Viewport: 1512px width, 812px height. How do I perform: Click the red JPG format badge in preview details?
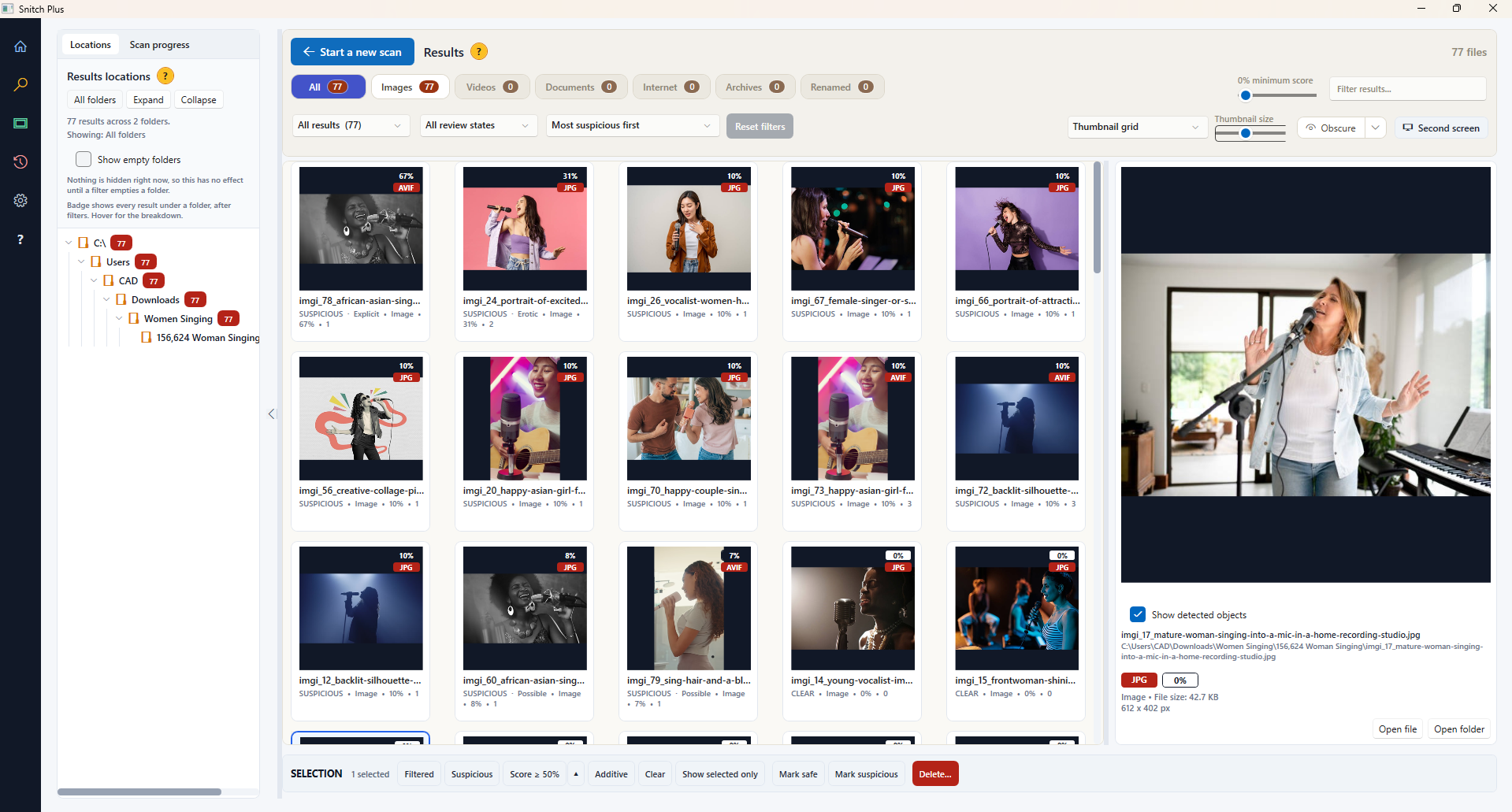coord(1139,680)
